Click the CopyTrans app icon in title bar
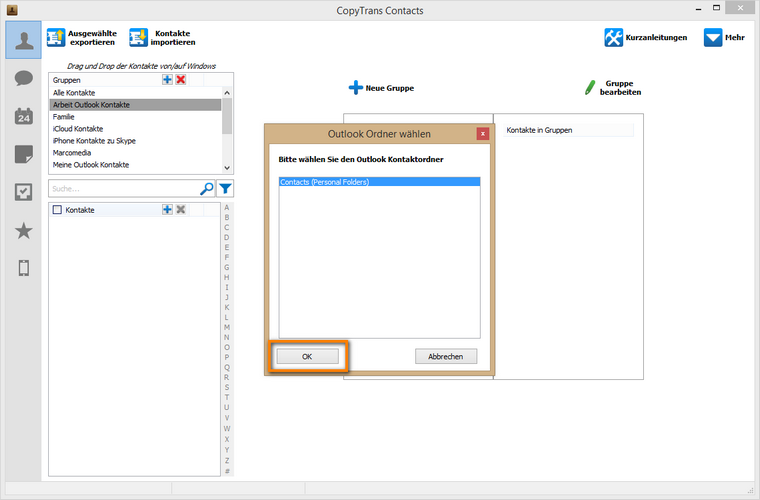This screenshot has width=760, height=500. [x=12, y=10]
